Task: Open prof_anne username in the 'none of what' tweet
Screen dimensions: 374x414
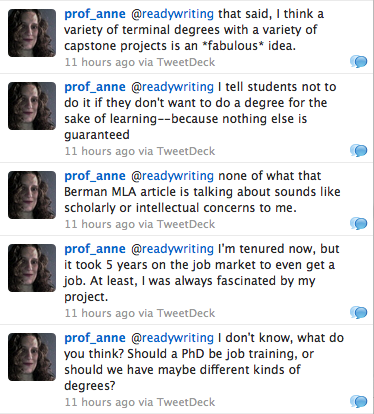Action: (95, 176)
